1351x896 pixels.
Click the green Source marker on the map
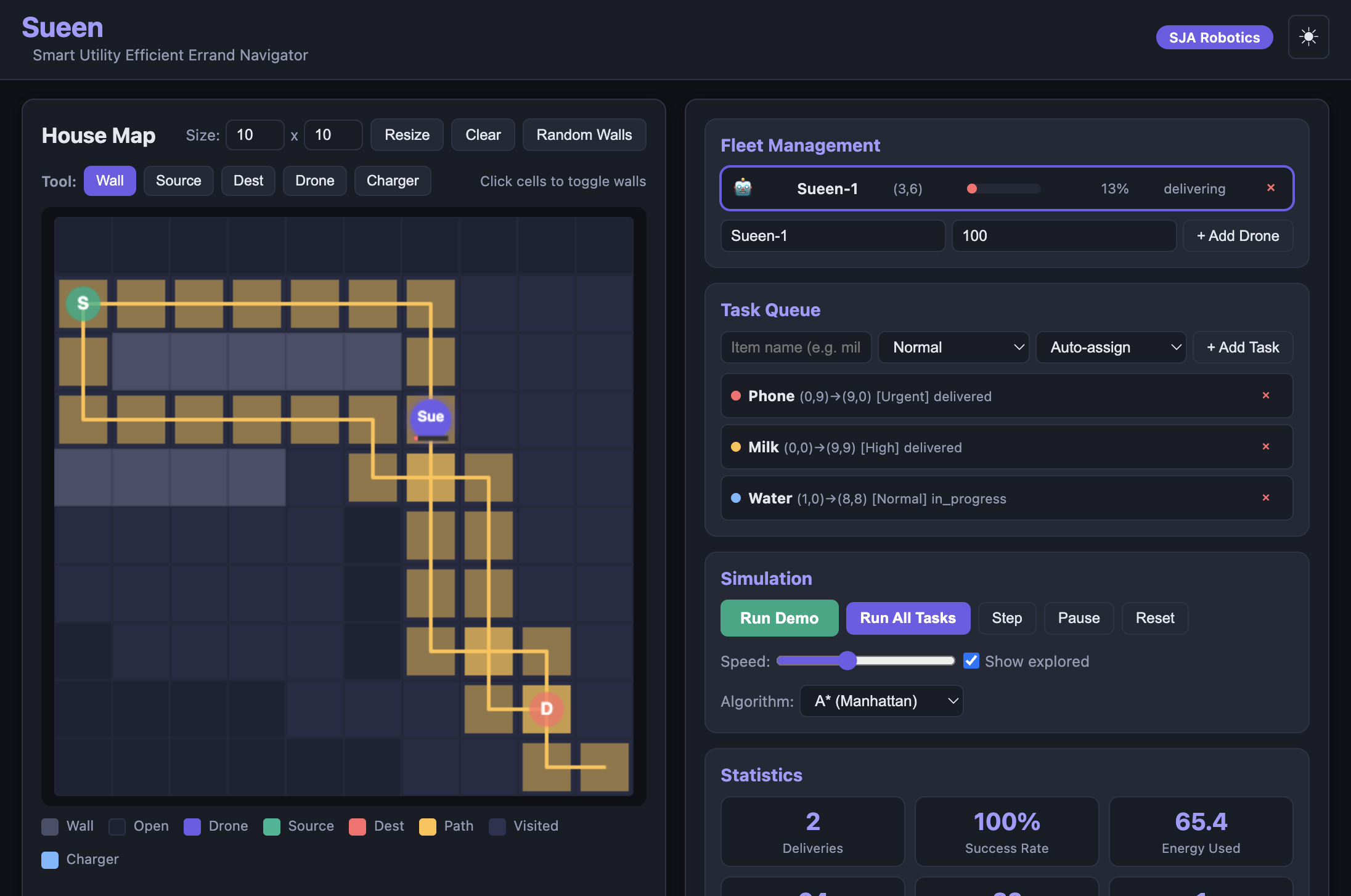pos(83,303)
